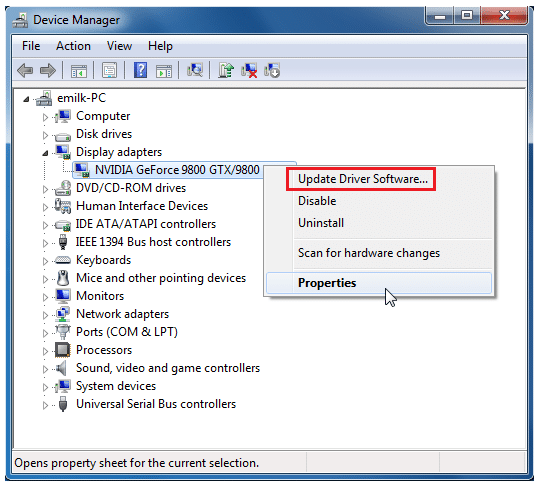Collapse the Display adapters node arrow

pyautogui.click(x=45, y=153)
